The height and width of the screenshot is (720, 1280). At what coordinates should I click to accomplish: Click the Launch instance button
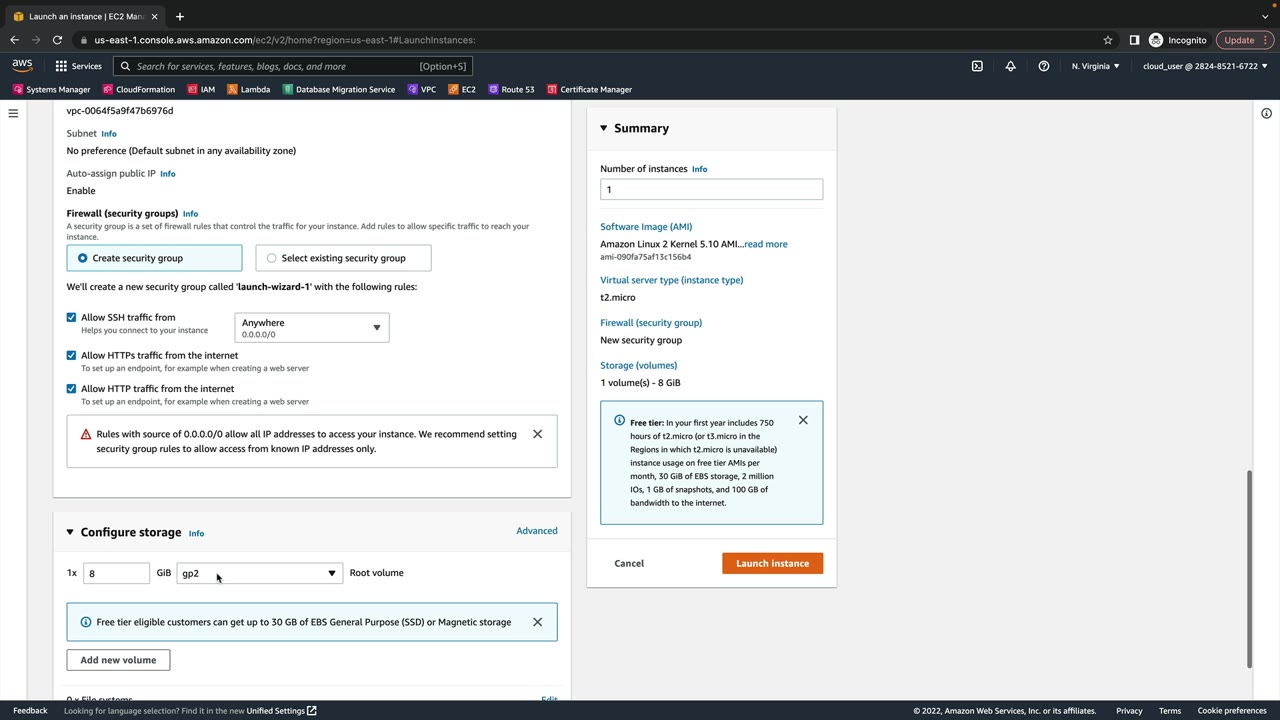[772, 563]
